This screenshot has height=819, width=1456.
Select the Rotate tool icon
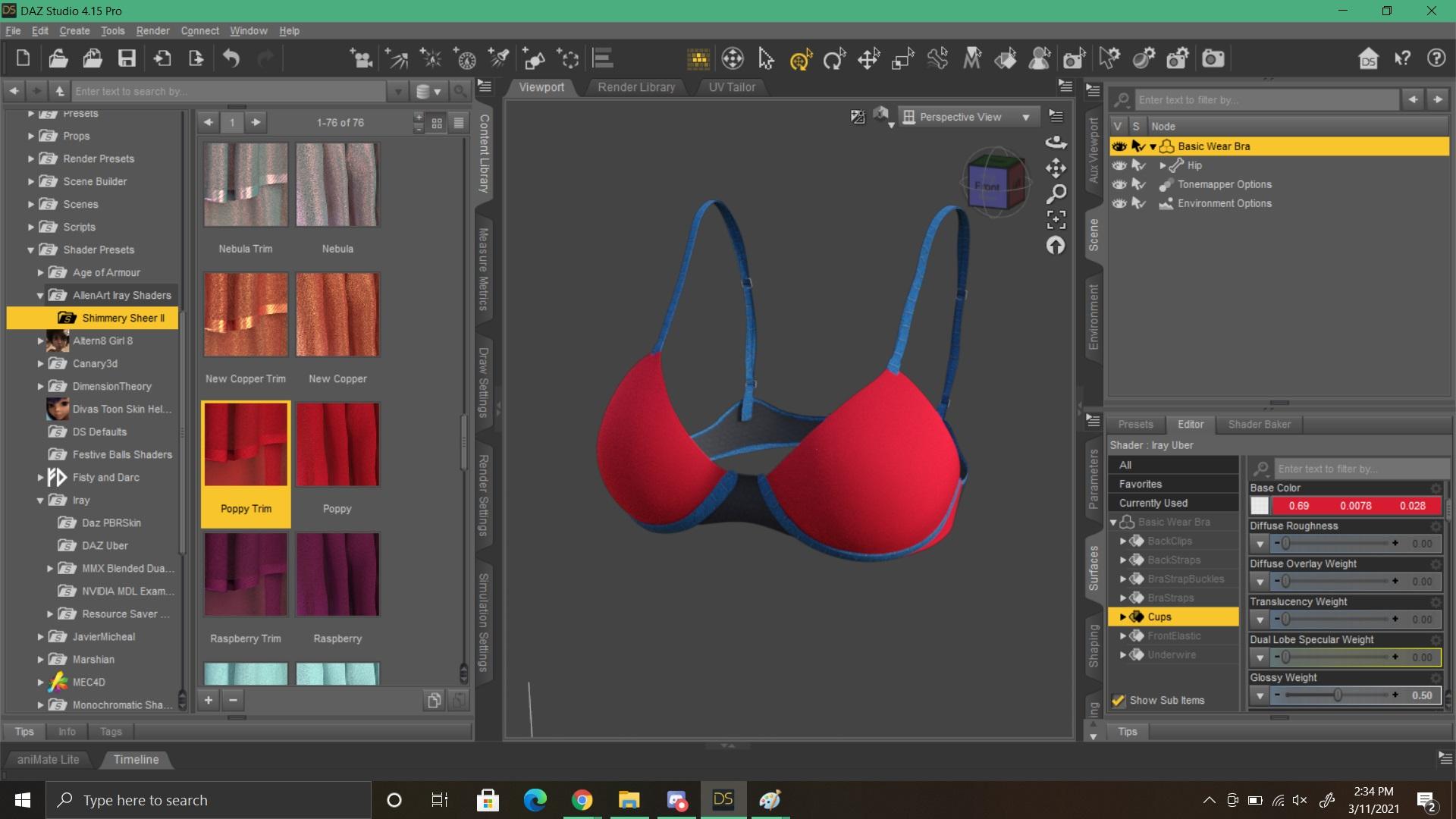coord(834,58)
